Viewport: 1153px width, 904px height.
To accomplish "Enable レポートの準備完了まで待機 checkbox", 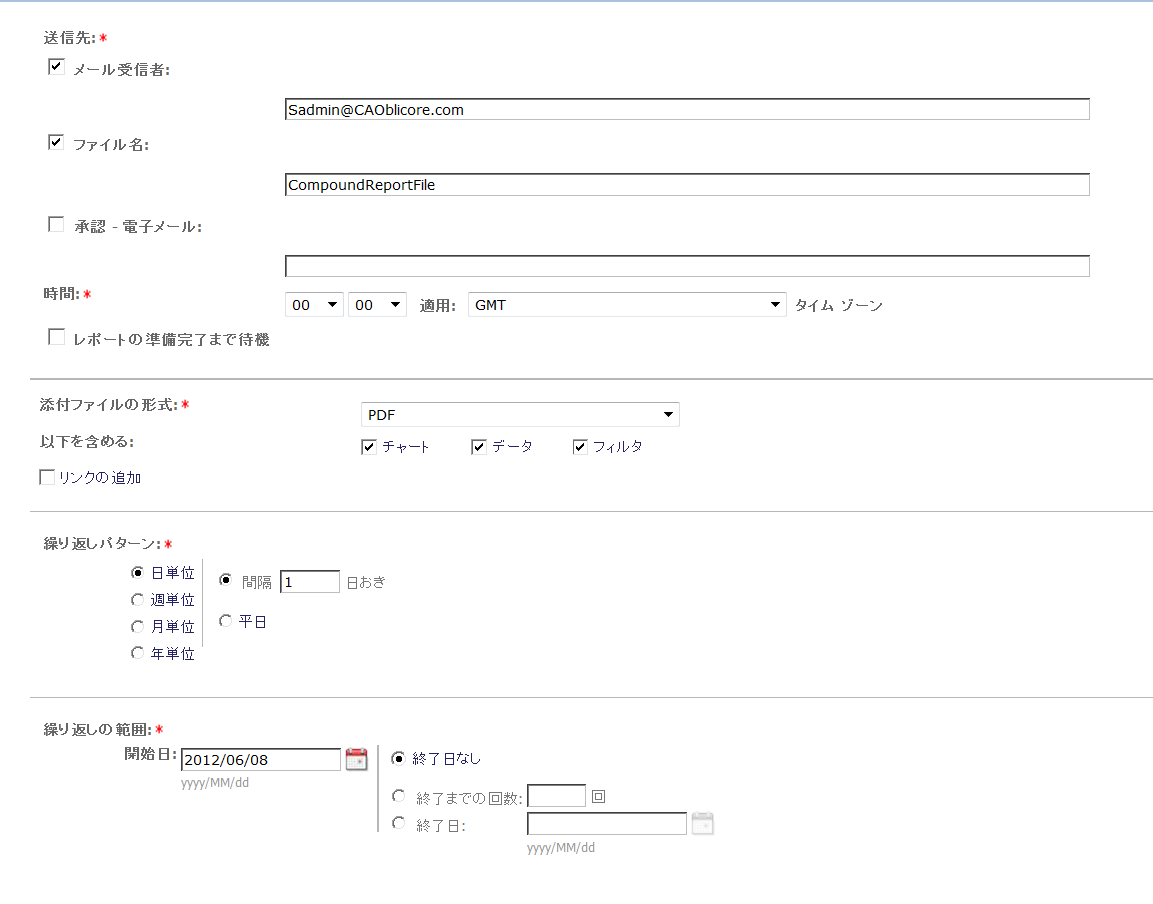I will (56, 337).
